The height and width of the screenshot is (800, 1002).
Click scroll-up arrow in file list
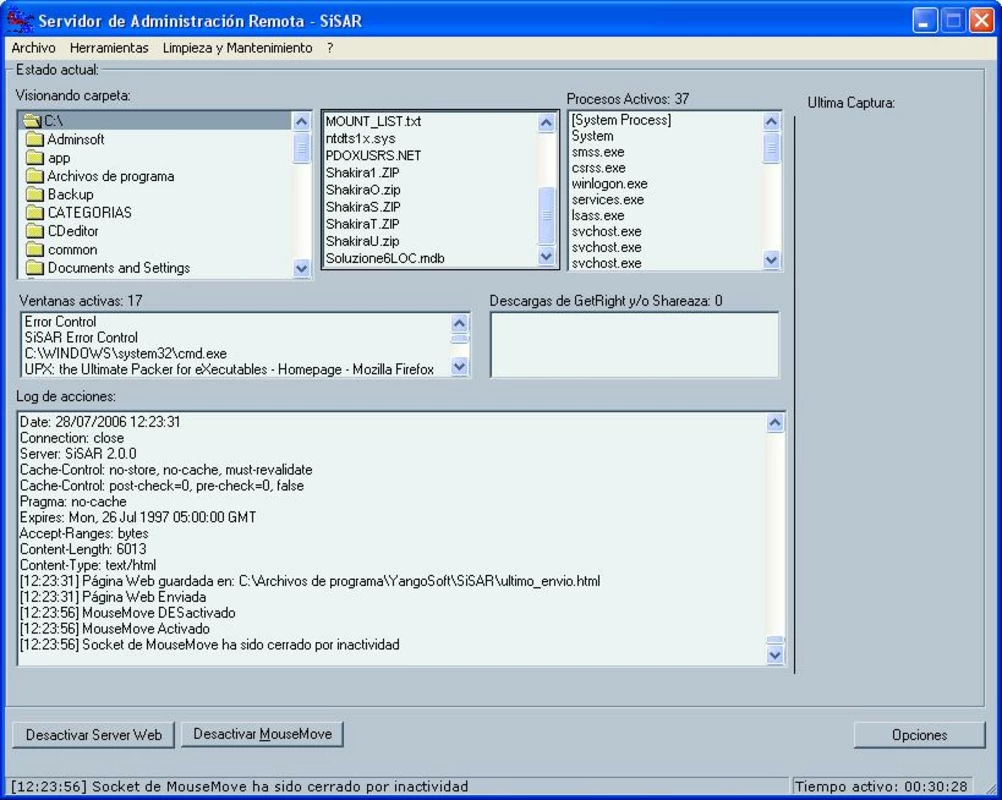point(546,123)
